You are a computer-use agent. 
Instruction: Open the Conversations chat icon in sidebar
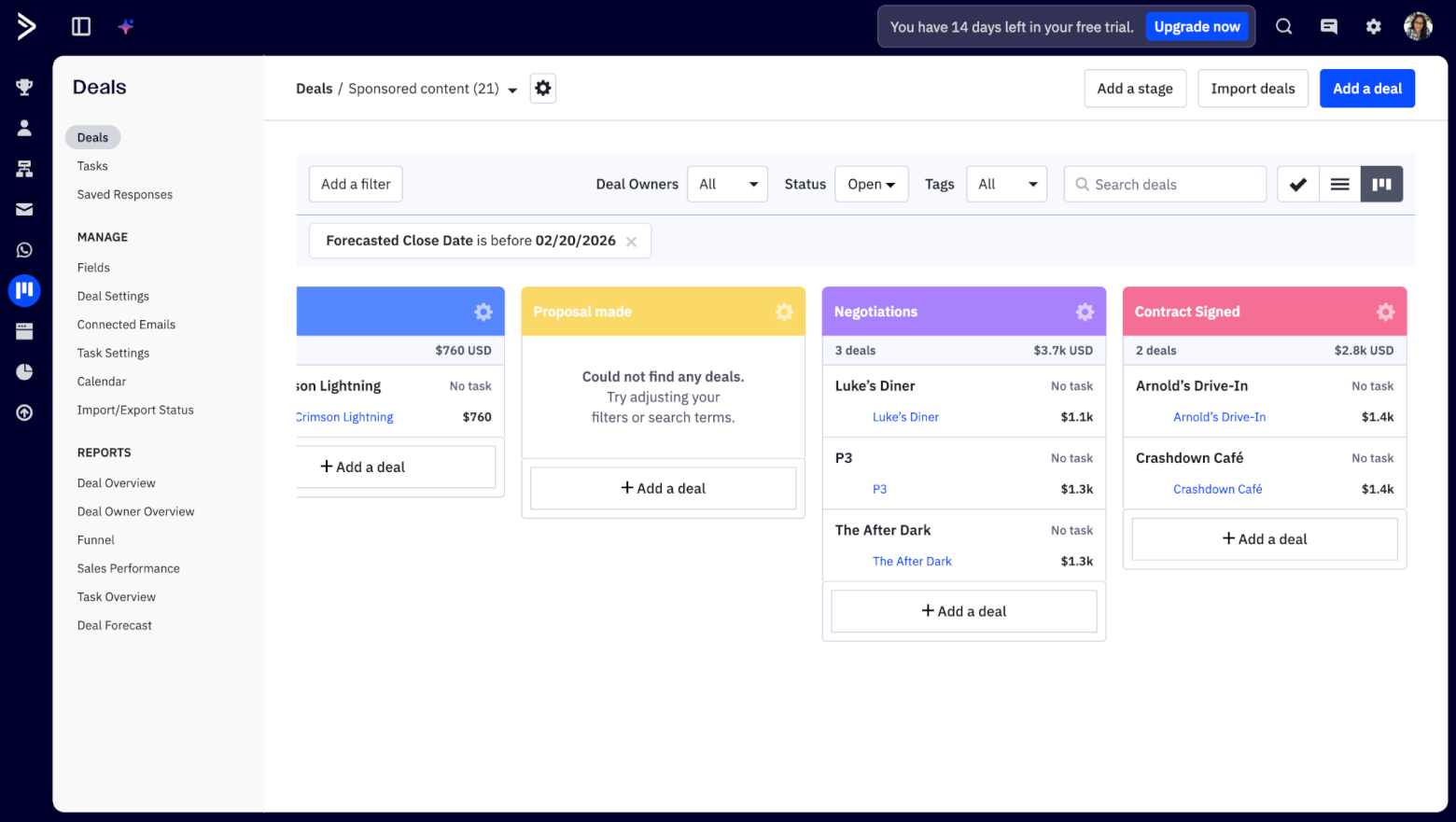click(x=1328, y=26)
